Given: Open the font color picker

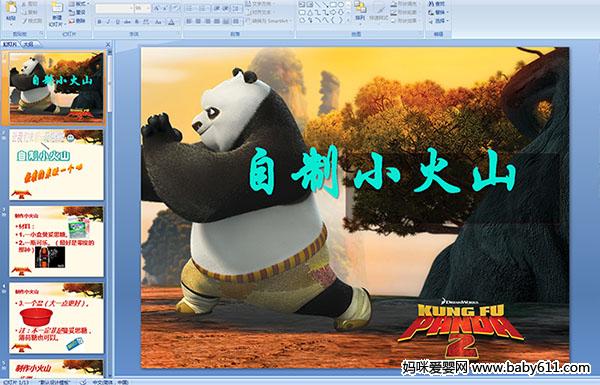Looking at the screenshot, I should 172,22.
